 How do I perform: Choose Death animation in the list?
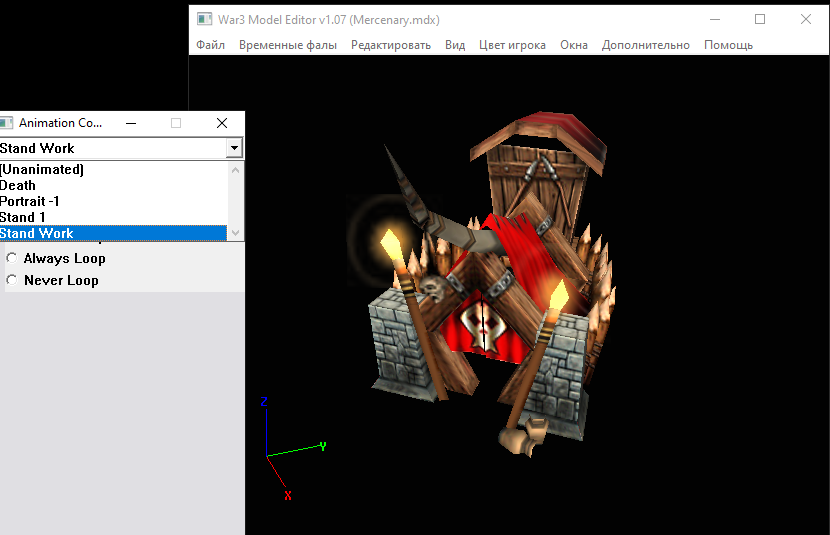point(113,185)
